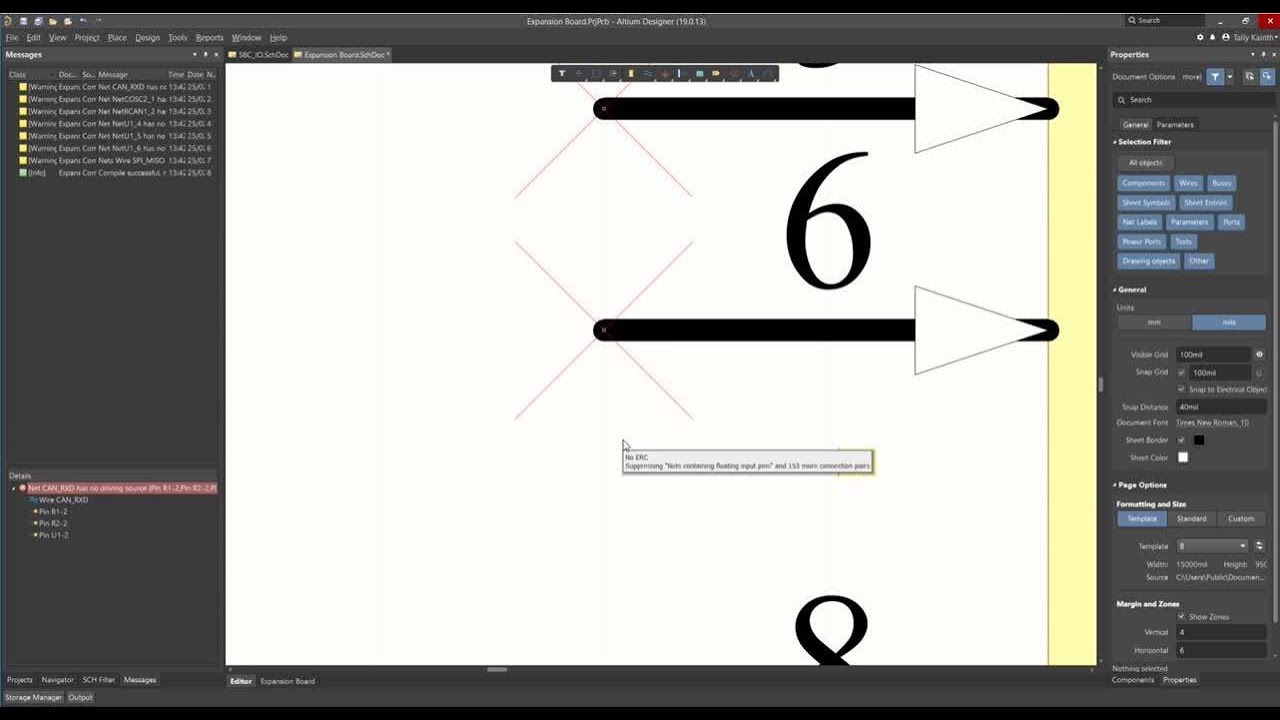Pin the Messages panel
Viewport: 1280px width, 720px height.
(x=205, y=55)
